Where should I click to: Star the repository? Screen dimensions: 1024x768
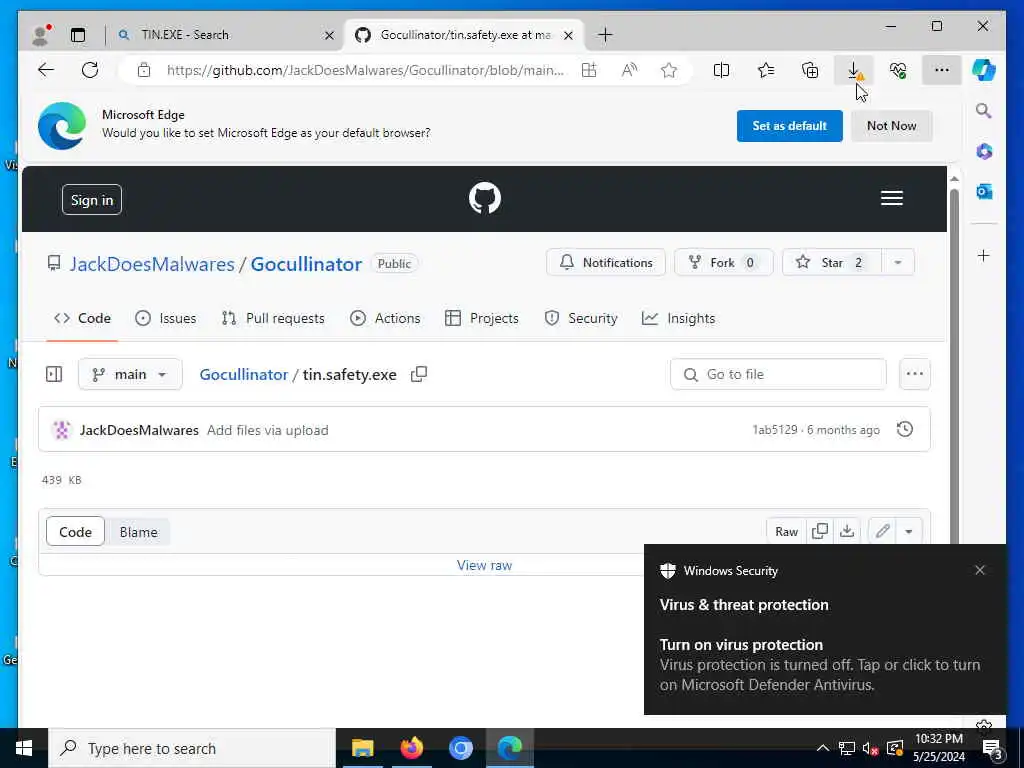point(832,263)
